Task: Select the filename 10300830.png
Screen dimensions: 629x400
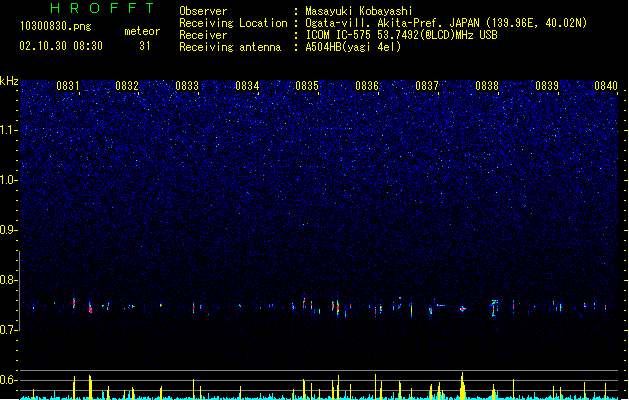Action: tap(55, 26)
